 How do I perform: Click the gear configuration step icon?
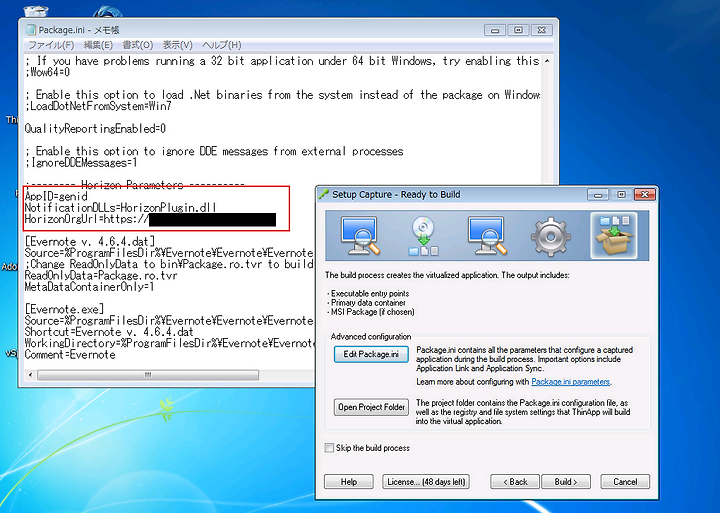coord(551,237)
